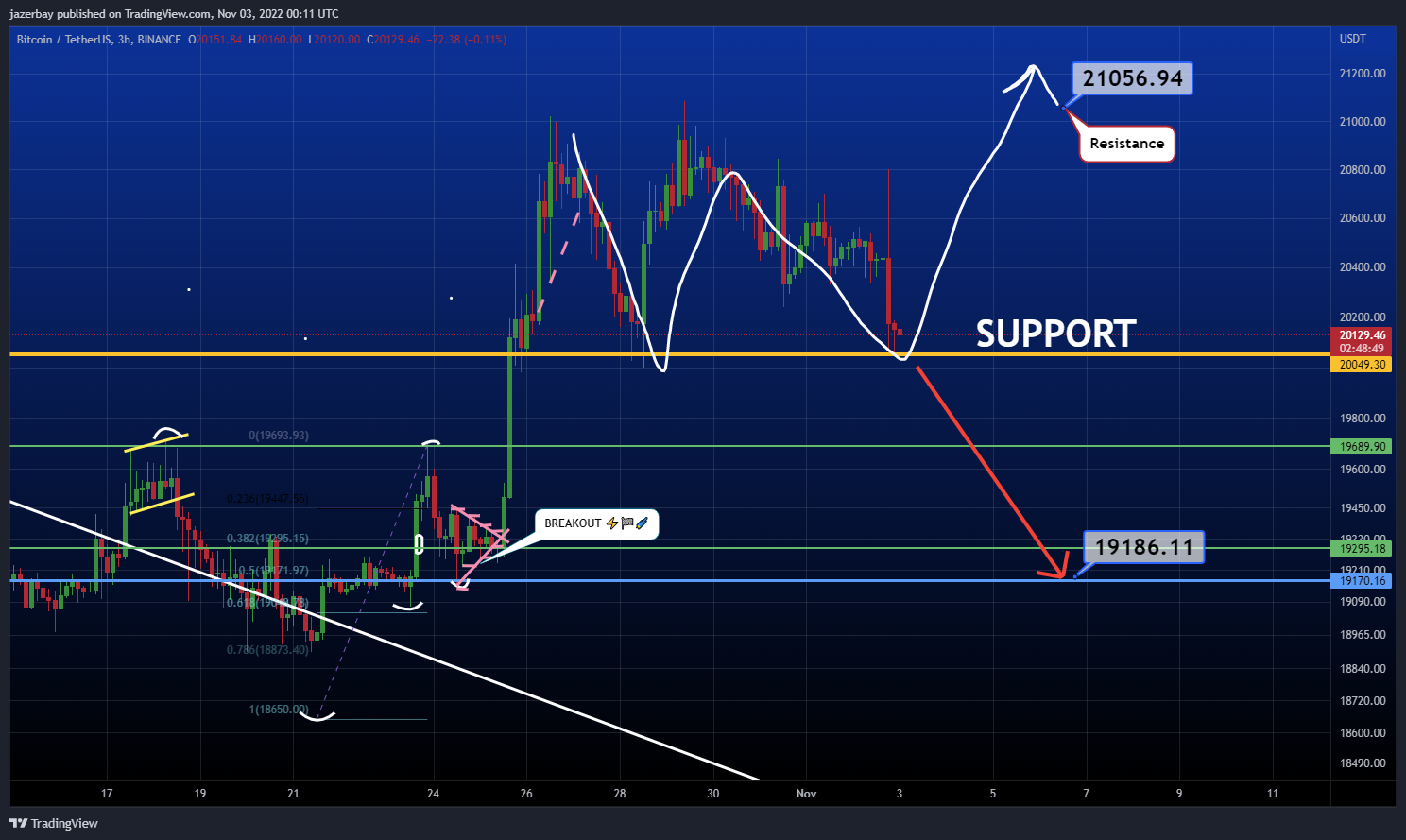Click the date 7 on time axis
Image resolution: width=1406 pixels, height=840 pixels.
coord(1086,794)
